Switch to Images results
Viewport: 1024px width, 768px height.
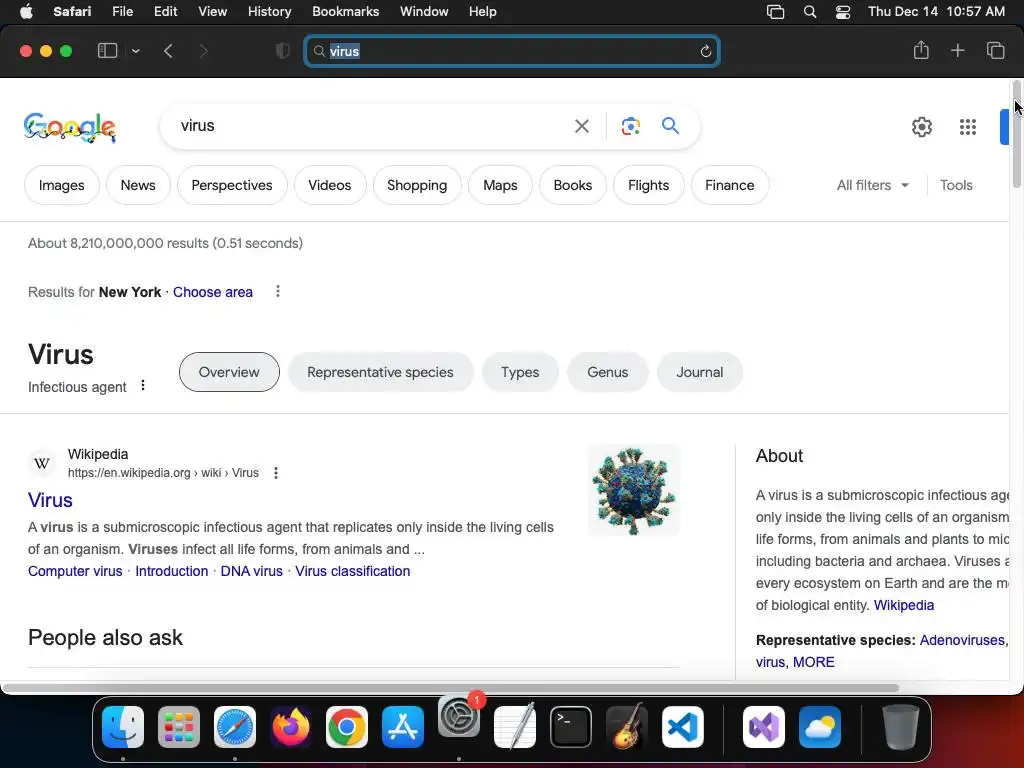pyautogui.click(x=61, y=185)
